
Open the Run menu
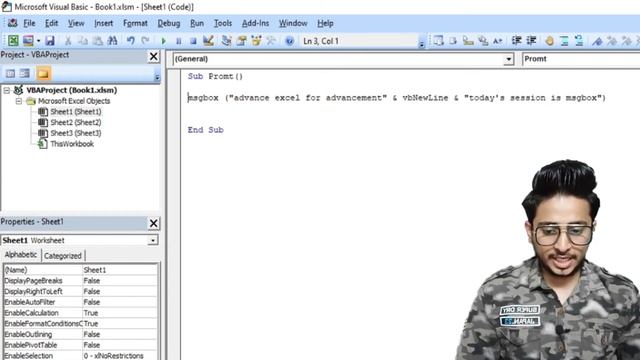[197, 23]
